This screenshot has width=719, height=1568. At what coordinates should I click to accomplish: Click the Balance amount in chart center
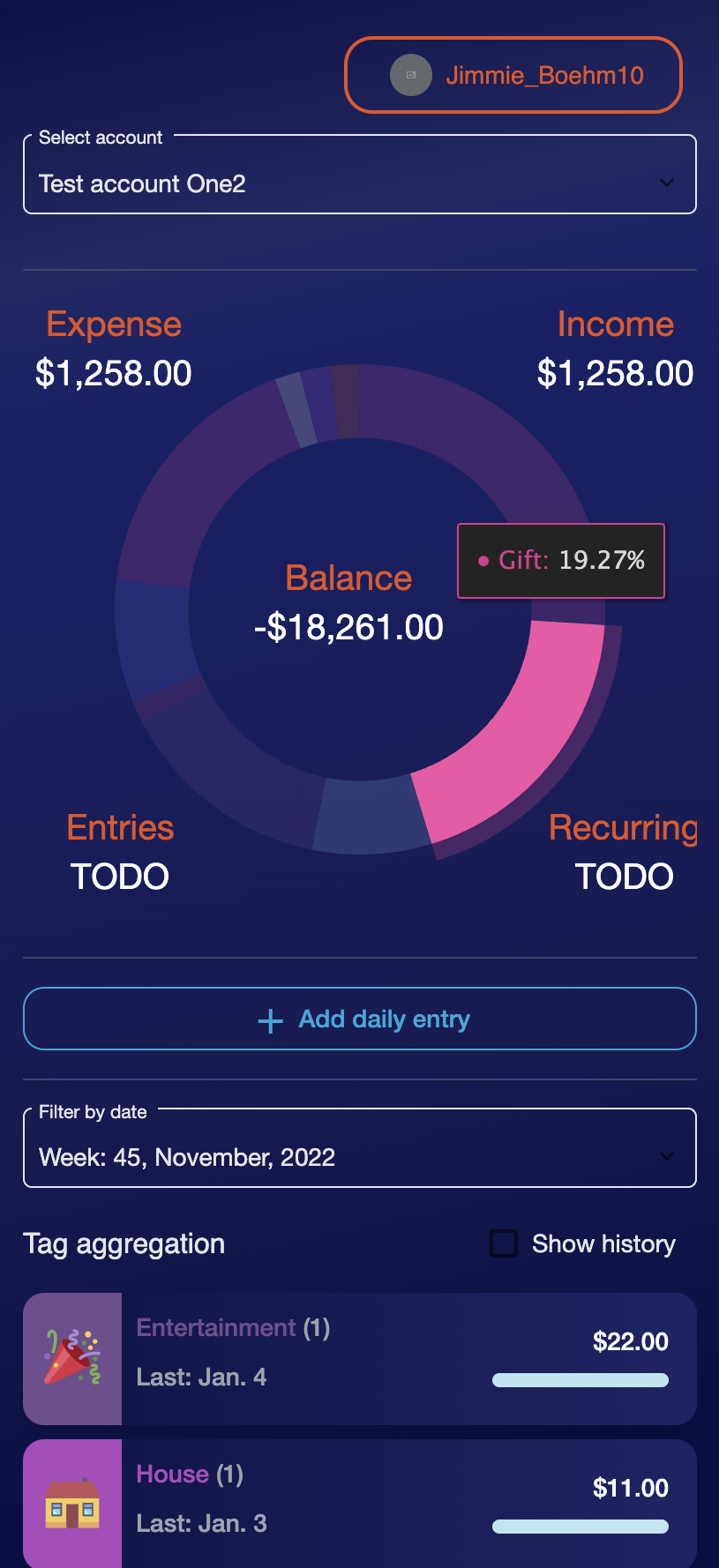pyautogui.click(x=348, y=628)
